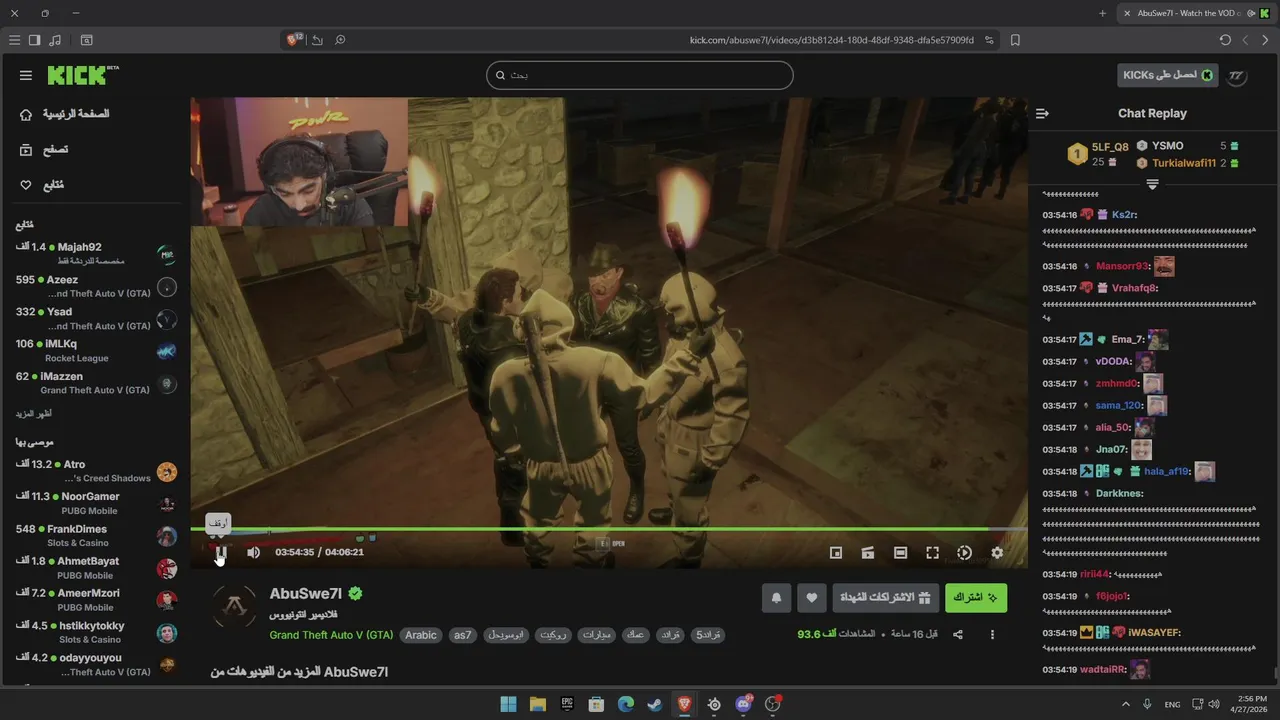Share the video via share icon
This screenshot has width=1280, height=720.
(958, 635)
